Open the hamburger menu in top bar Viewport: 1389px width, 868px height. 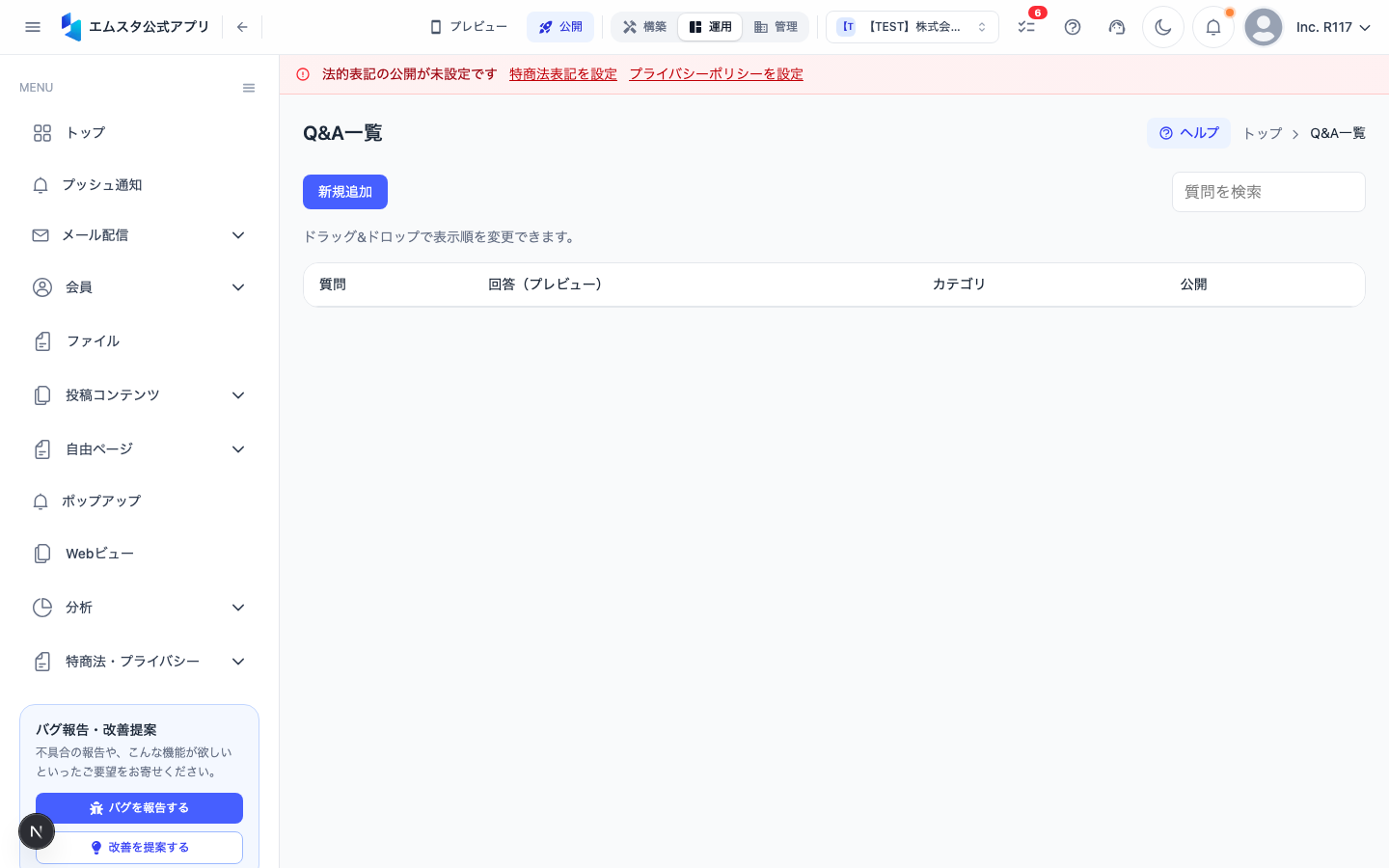pos(33,27)
